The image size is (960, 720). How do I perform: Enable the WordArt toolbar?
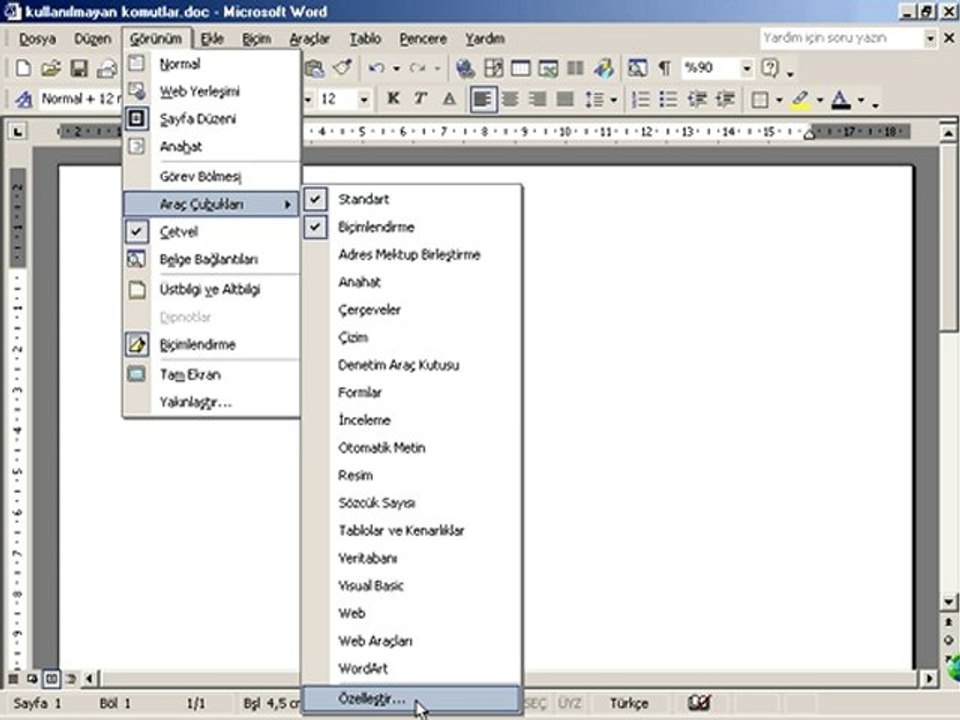411,669
